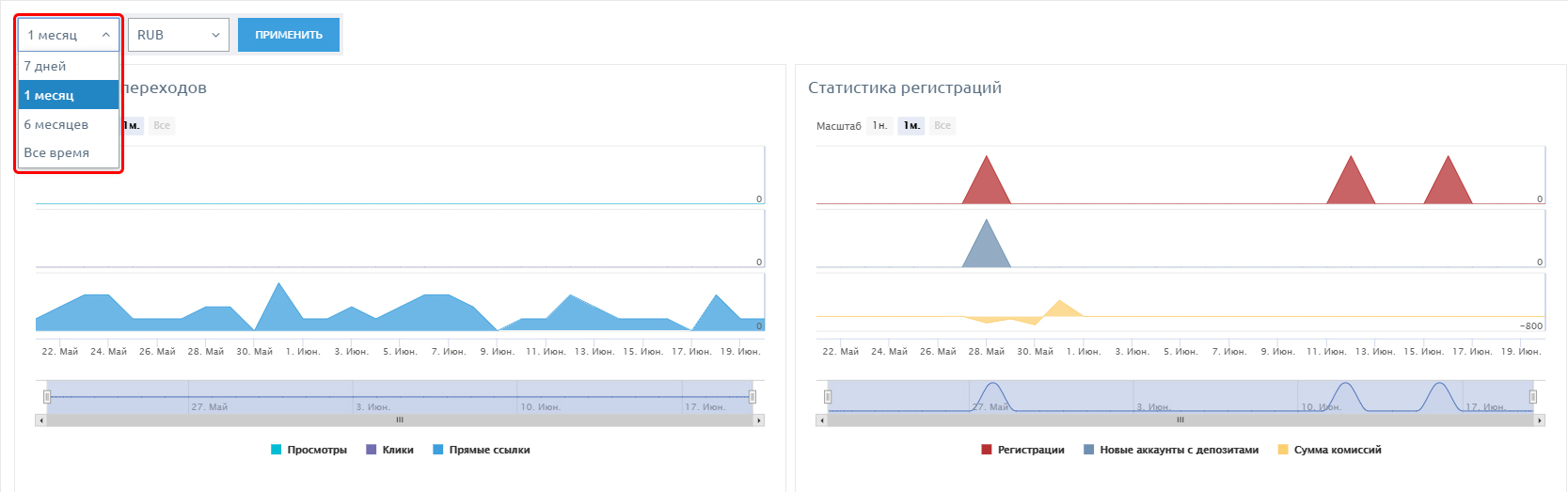1568x492 pixels.
Task: Click left range handle of transitions navigator
Action: [47, 397]
